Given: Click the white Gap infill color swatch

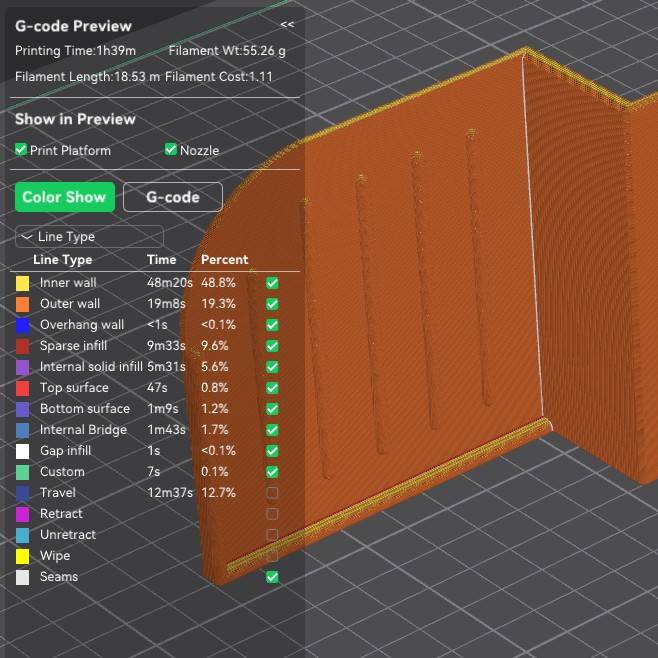Looking at the screenshot, I should 23,451.
